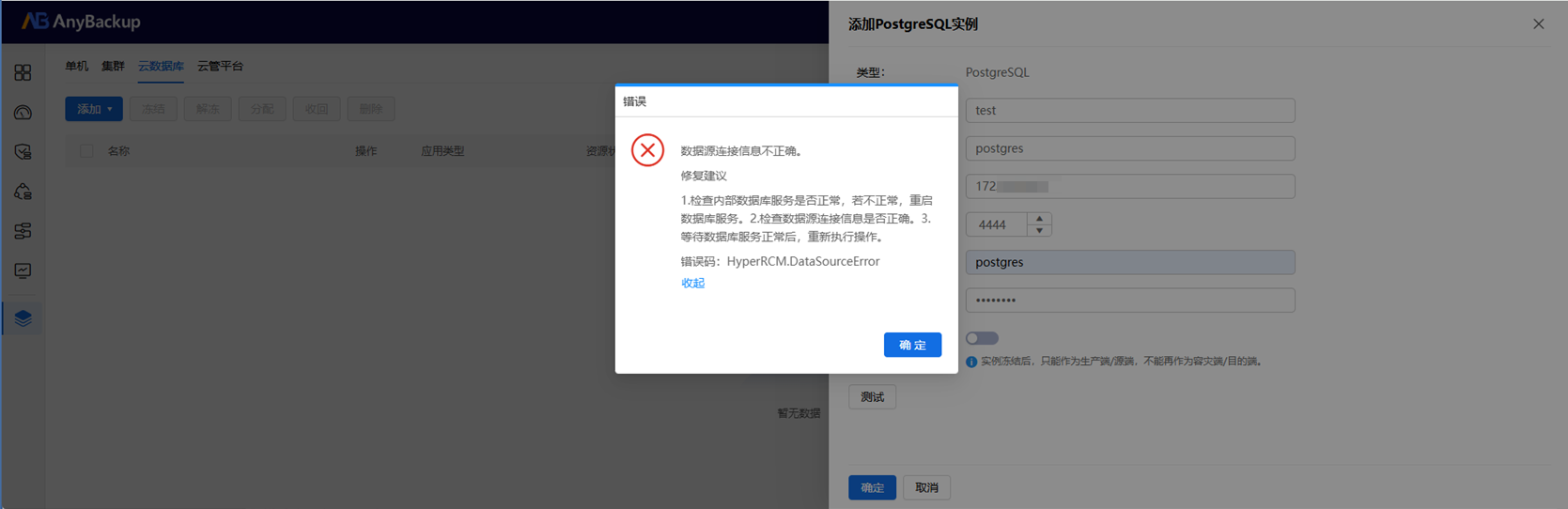Click the 解冻 button
Viewport: 1568px width, 509px height.
pos(208,109)
